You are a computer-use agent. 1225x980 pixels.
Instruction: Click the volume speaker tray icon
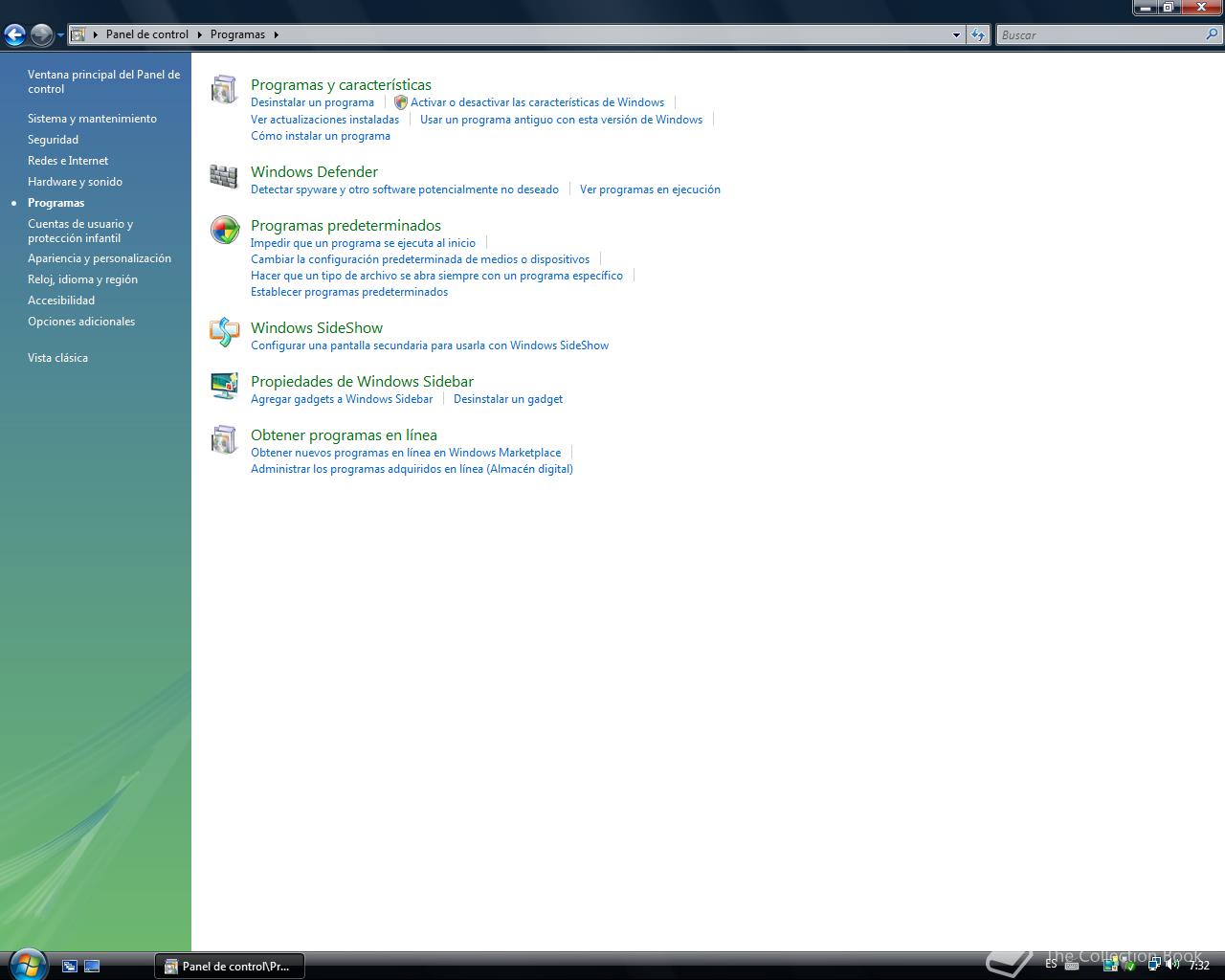[x=1172, y=965]
